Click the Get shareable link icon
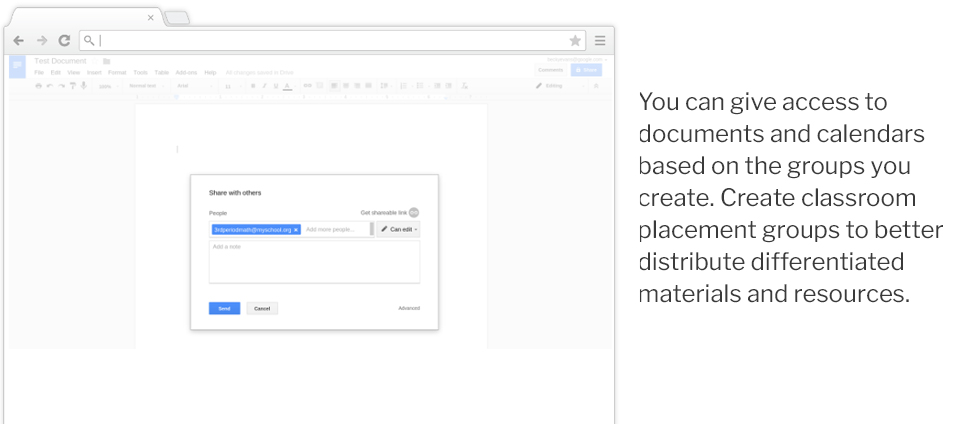The image size is (953, 424). 414,212
